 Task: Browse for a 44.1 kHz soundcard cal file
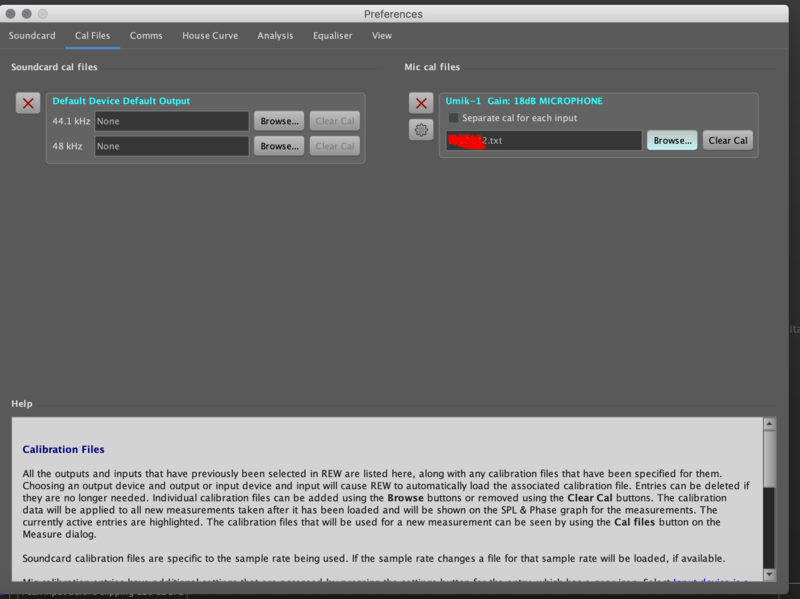(x=279, y=121)
